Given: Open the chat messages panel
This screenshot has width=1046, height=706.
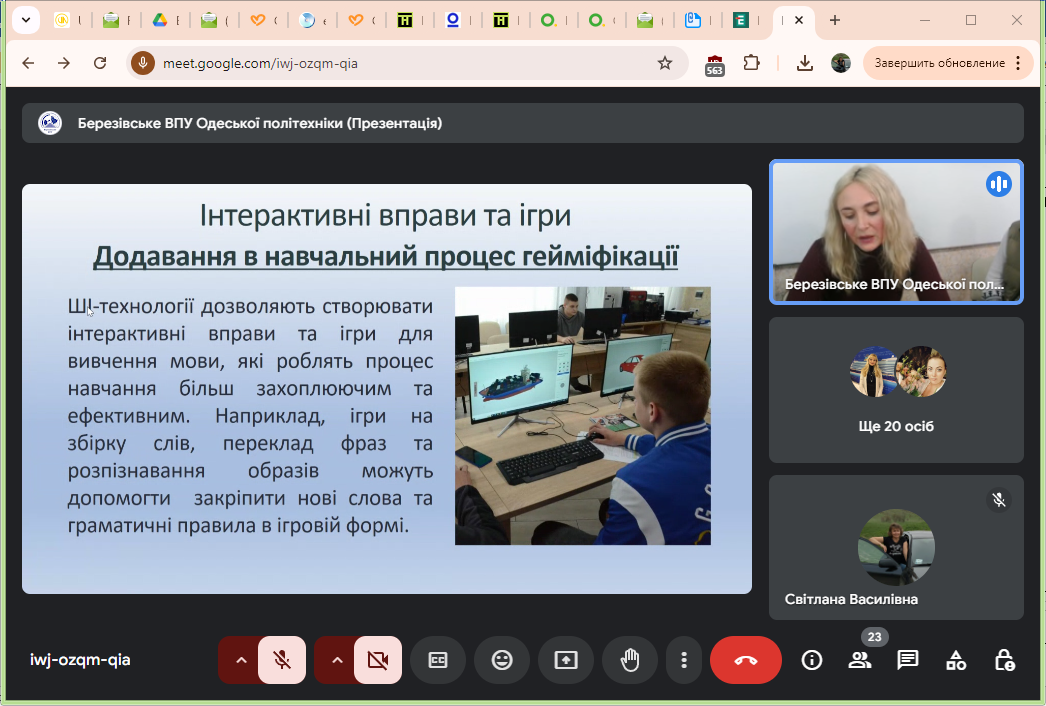Looking at the screenshot, I should [908, 660].
